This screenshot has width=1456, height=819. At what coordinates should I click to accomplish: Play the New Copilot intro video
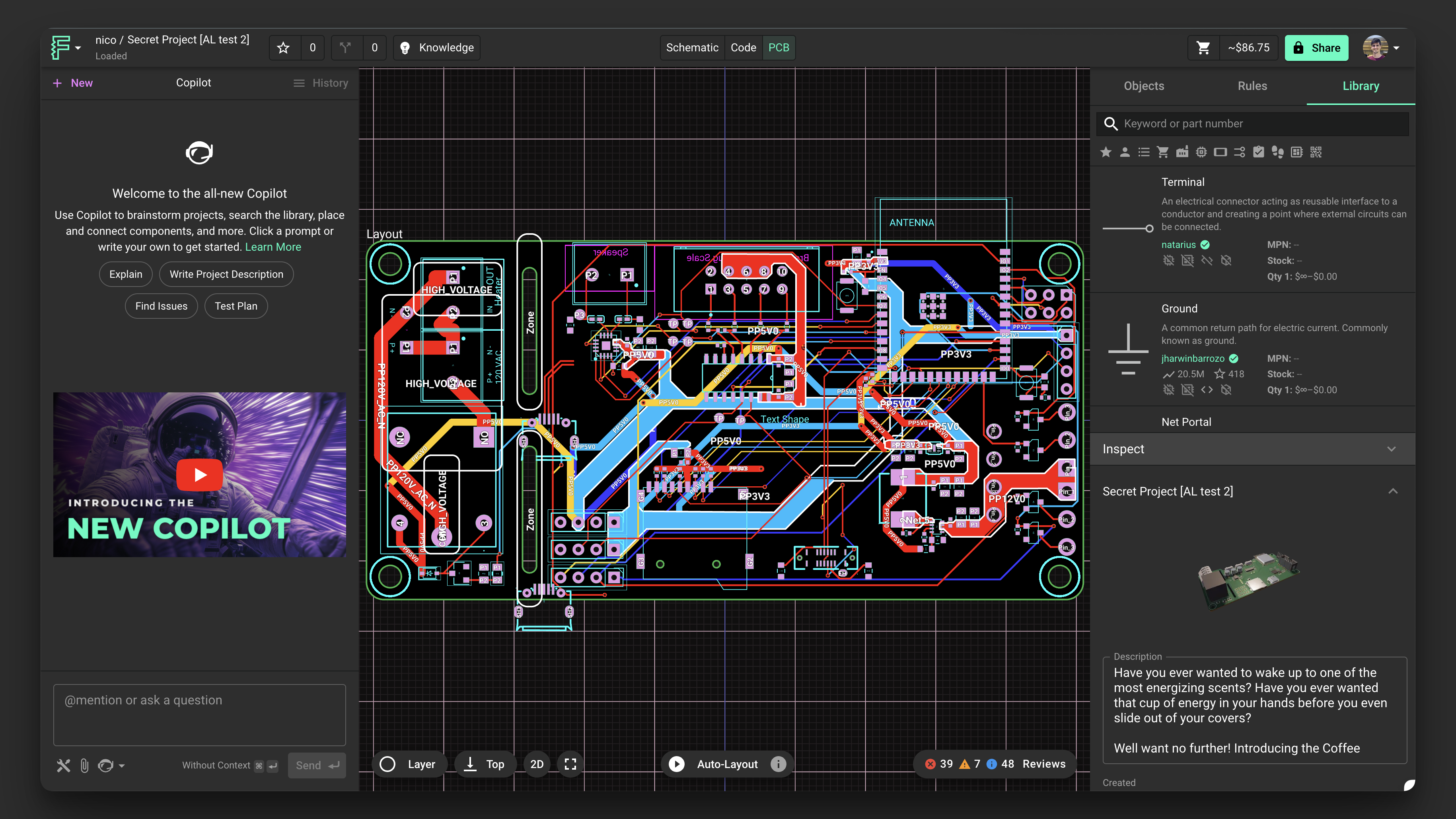[x=200, y=474]
